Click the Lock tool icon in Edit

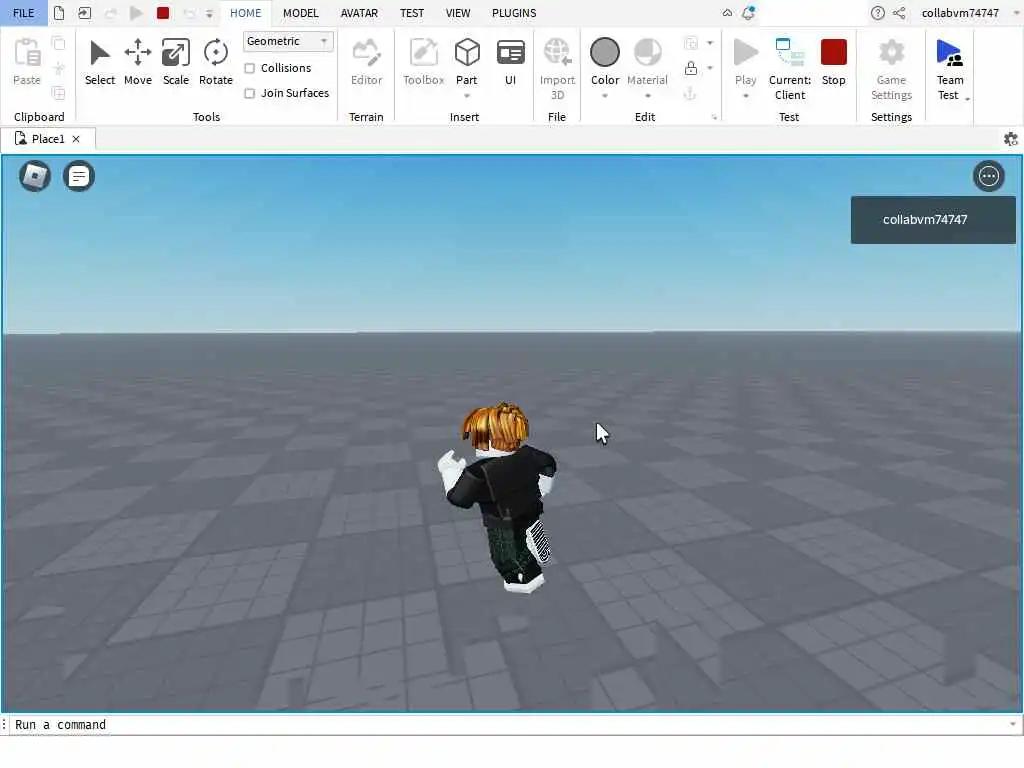pos(690,68)
